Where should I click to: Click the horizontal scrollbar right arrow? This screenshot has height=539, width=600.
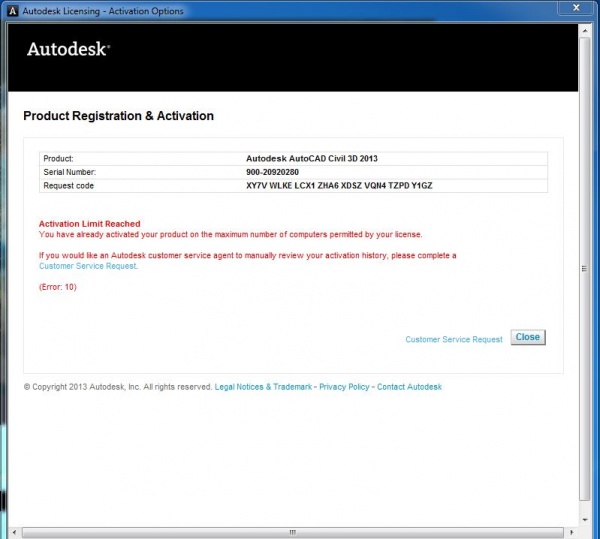(x=571, y=532)
